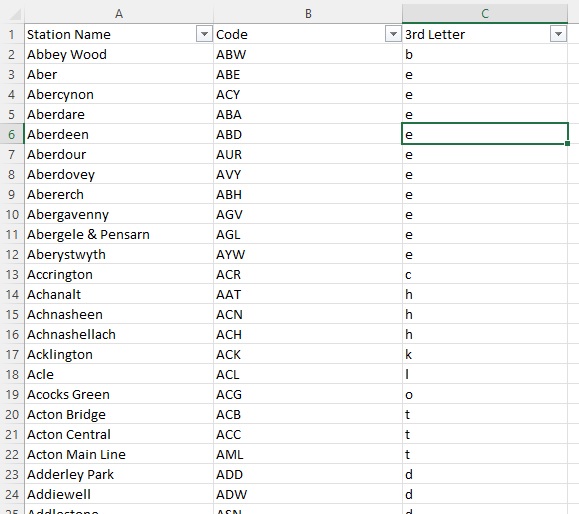Select row 13 header
579x514 pixels.
12,274
